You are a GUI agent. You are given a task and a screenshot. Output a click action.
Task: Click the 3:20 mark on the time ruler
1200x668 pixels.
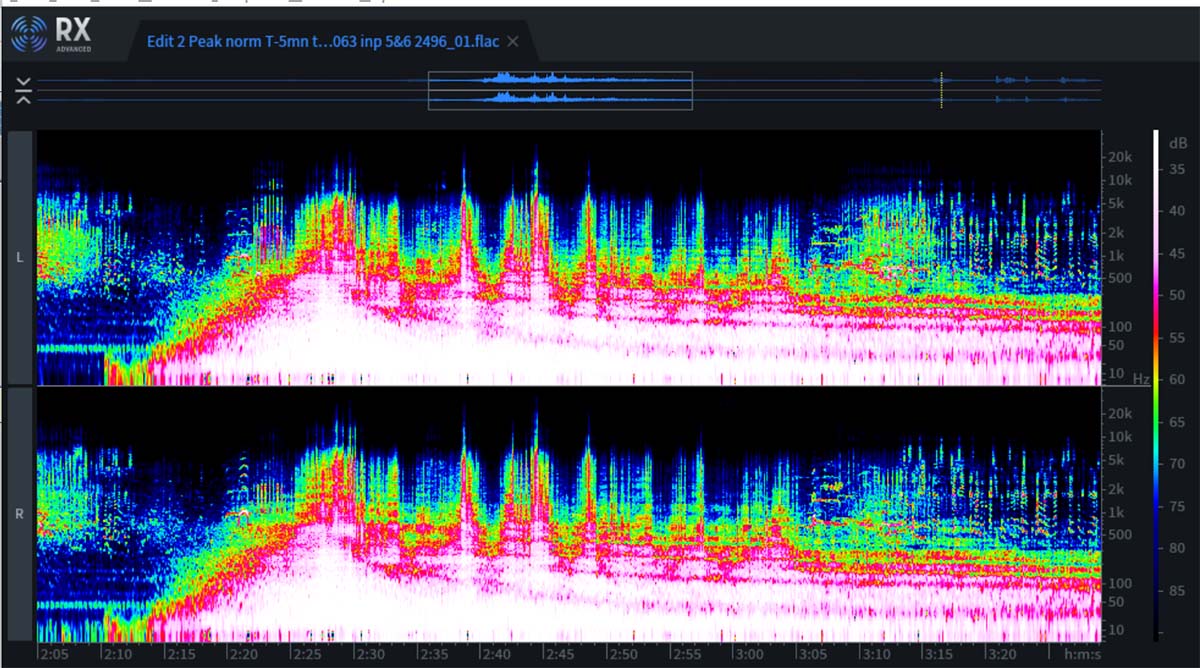[x=1003, y=653]
